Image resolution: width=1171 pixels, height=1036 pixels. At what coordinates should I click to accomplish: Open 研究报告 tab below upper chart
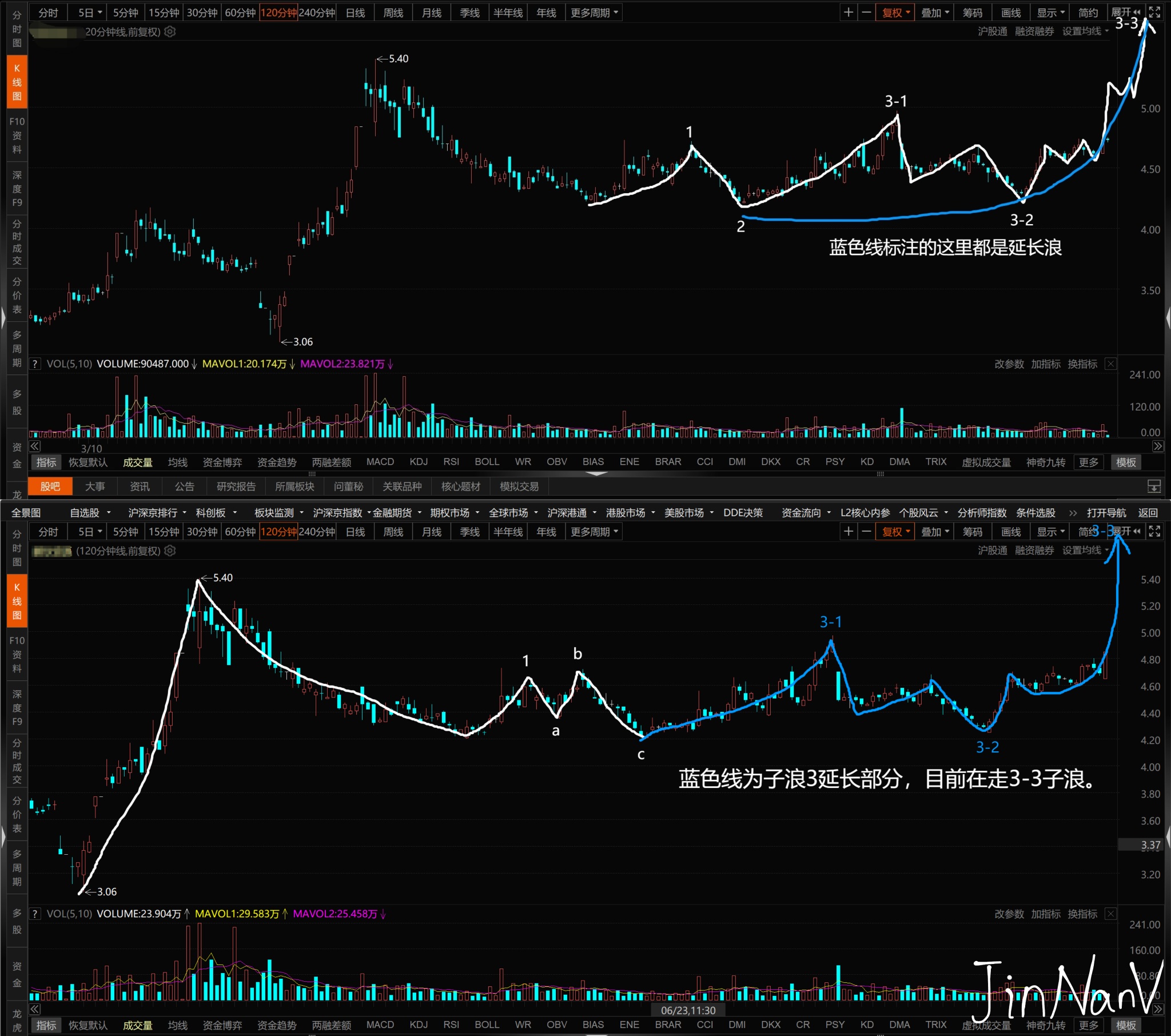tap(236, 487)
